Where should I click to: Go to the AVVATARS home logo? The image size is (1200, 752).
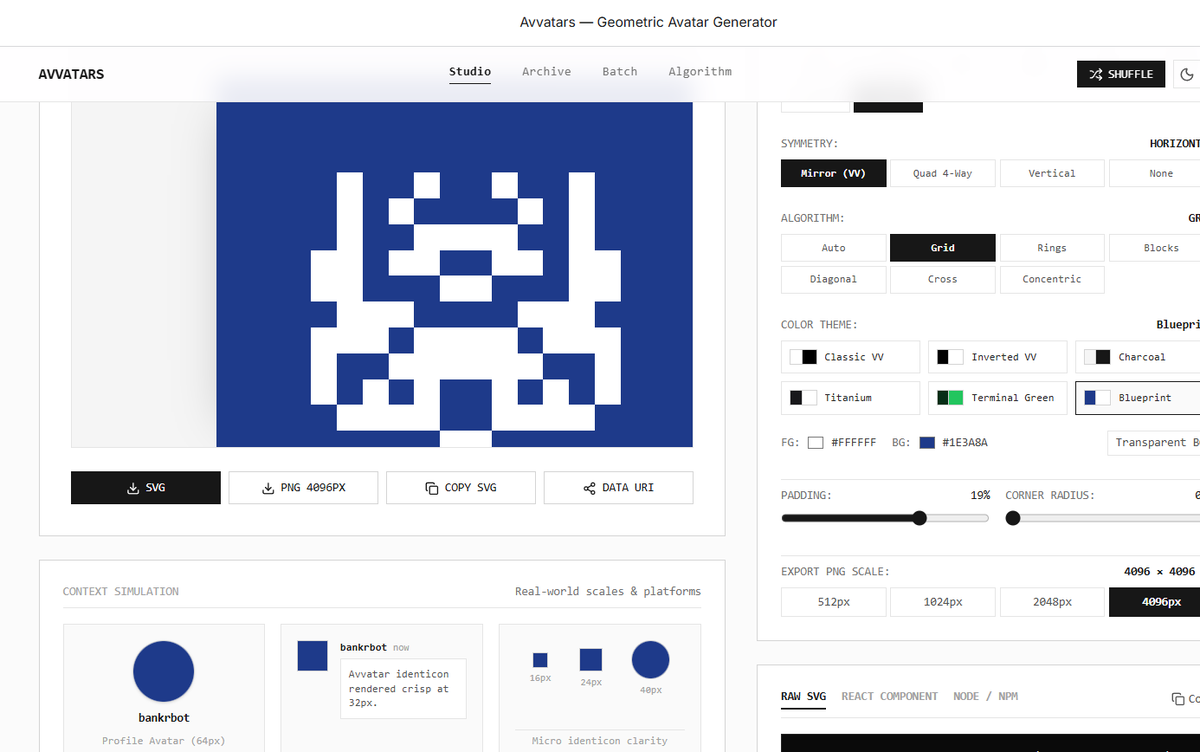coord(71,74)
